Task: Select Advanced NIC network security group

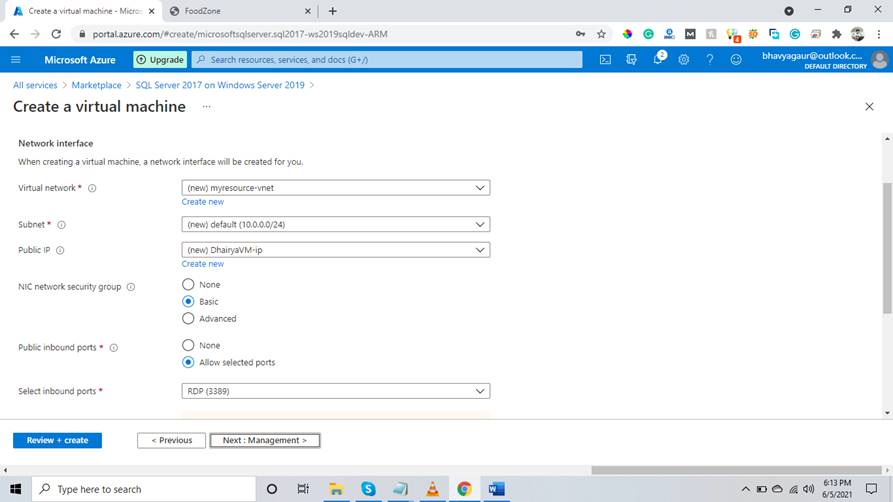Action: click(188, 319)
